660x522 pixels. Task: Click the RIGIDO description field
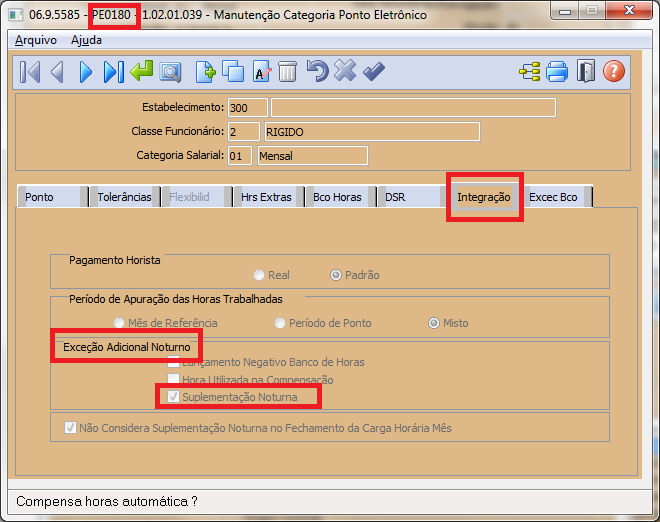(372, 132)
